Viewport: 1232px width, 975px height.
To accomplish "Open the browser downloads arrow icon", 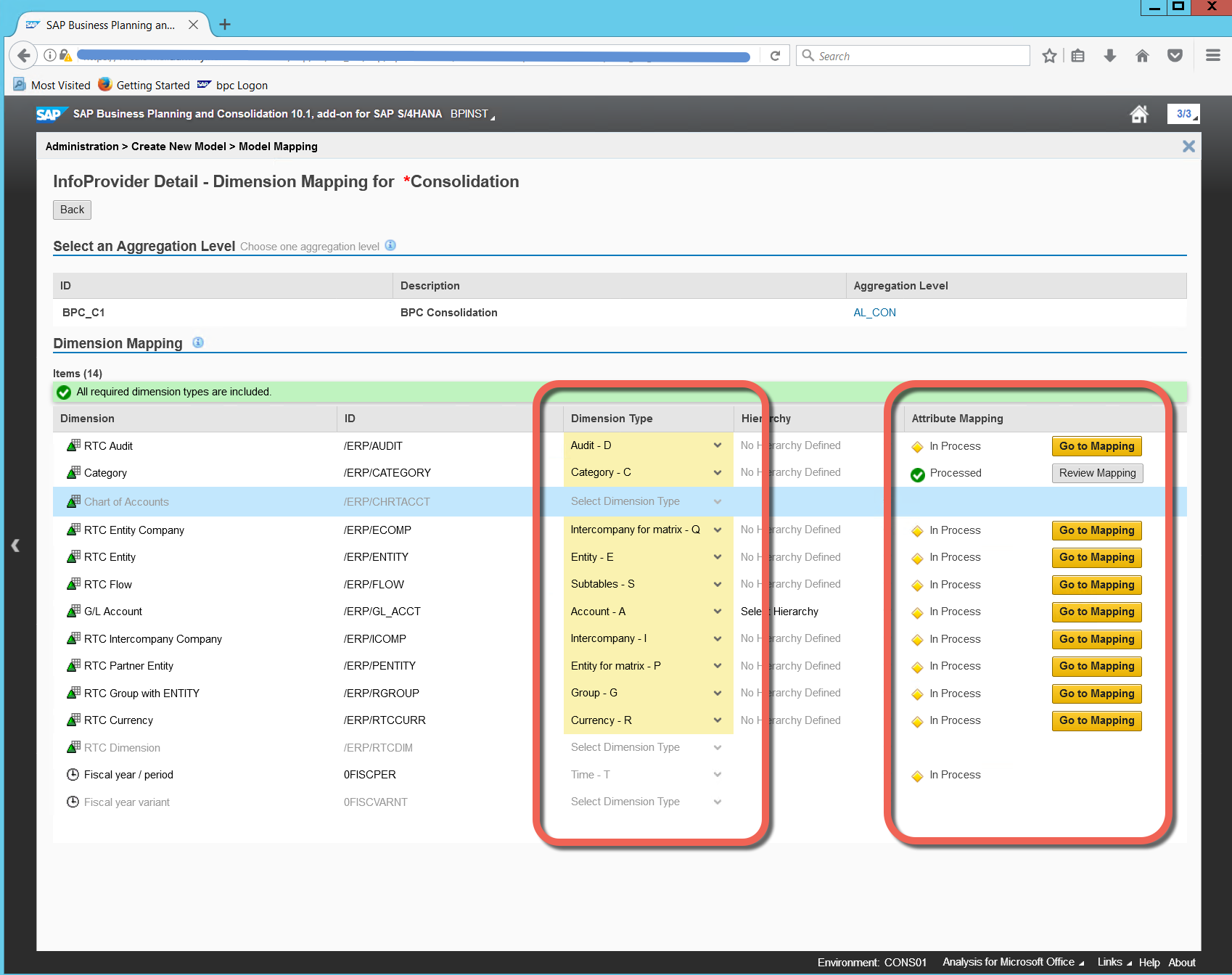I will click(1109, 56).
